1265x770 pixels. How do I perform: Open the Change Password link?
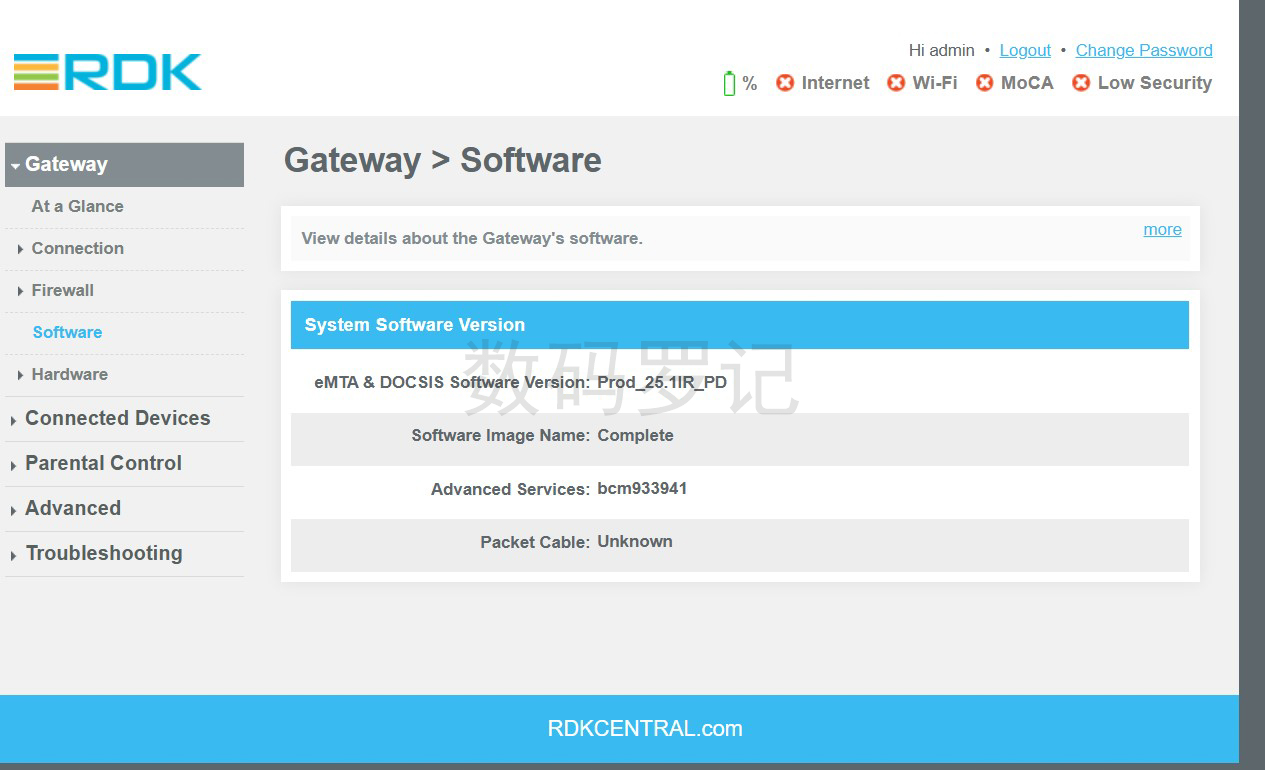click(1144, 50)
